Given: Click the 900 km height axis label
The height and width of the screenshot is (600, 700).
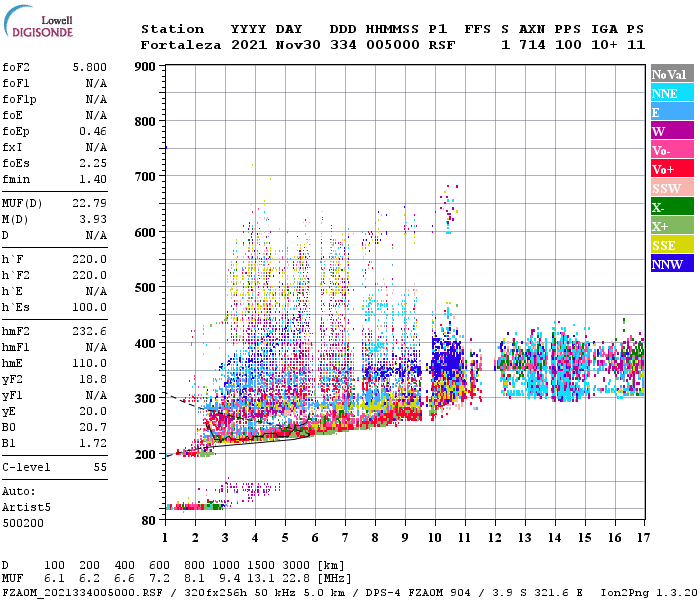Looking at the screenshot, I should point(145,67).
